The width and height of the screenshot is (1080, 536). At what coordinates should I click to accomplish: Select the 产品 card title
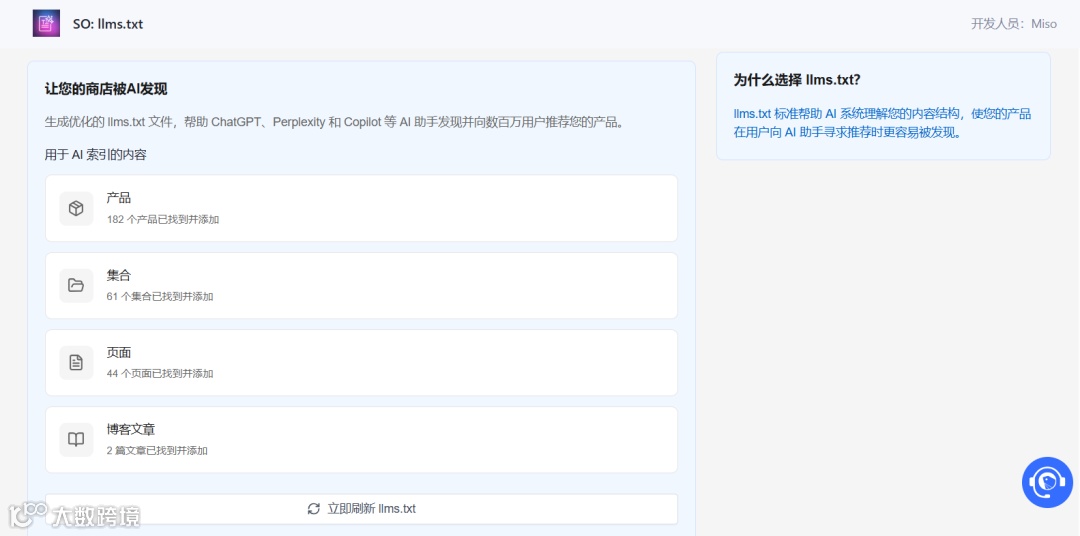pyautogui.click(x=118, y=198)
